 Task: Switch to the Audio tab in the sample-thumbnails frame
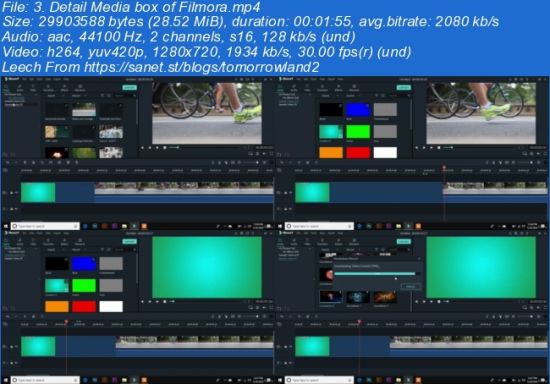20,88
